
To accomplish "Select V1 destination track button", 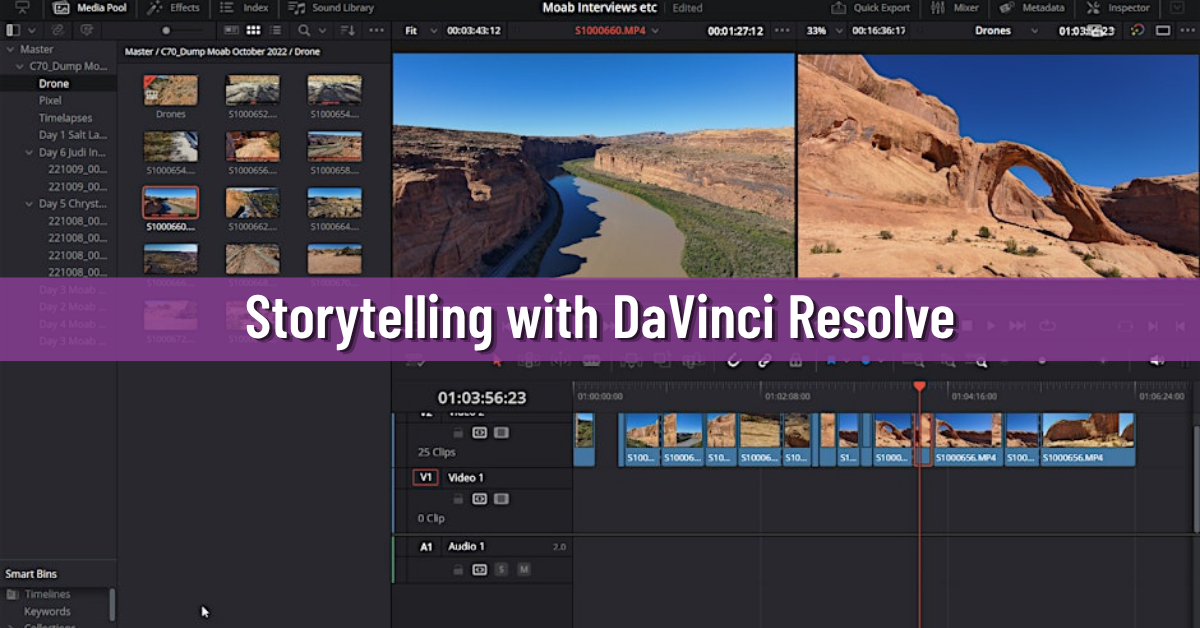I will tap(426, 477).
